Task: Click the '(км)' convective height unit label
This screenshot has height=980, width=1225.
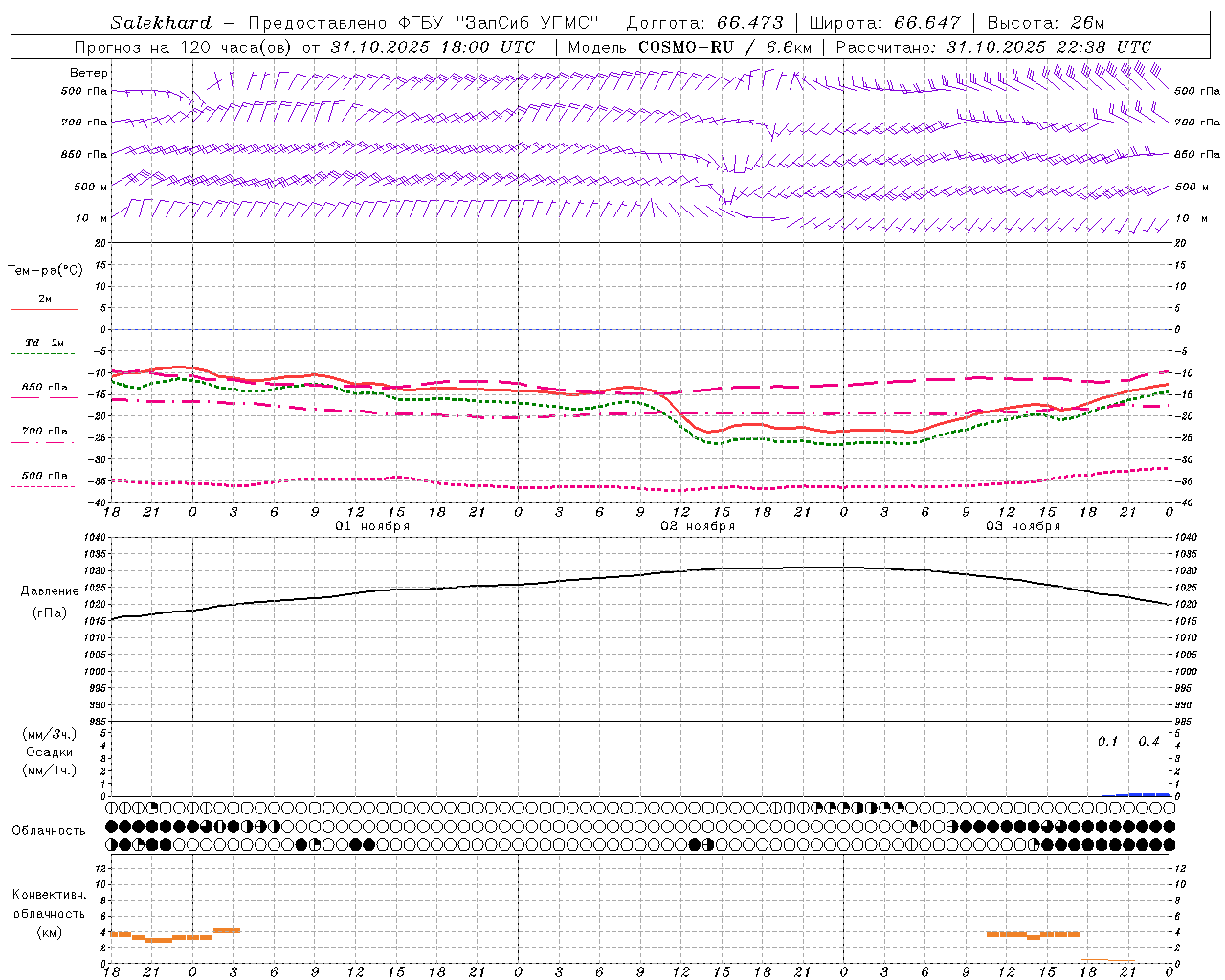Action: [50, 932]
